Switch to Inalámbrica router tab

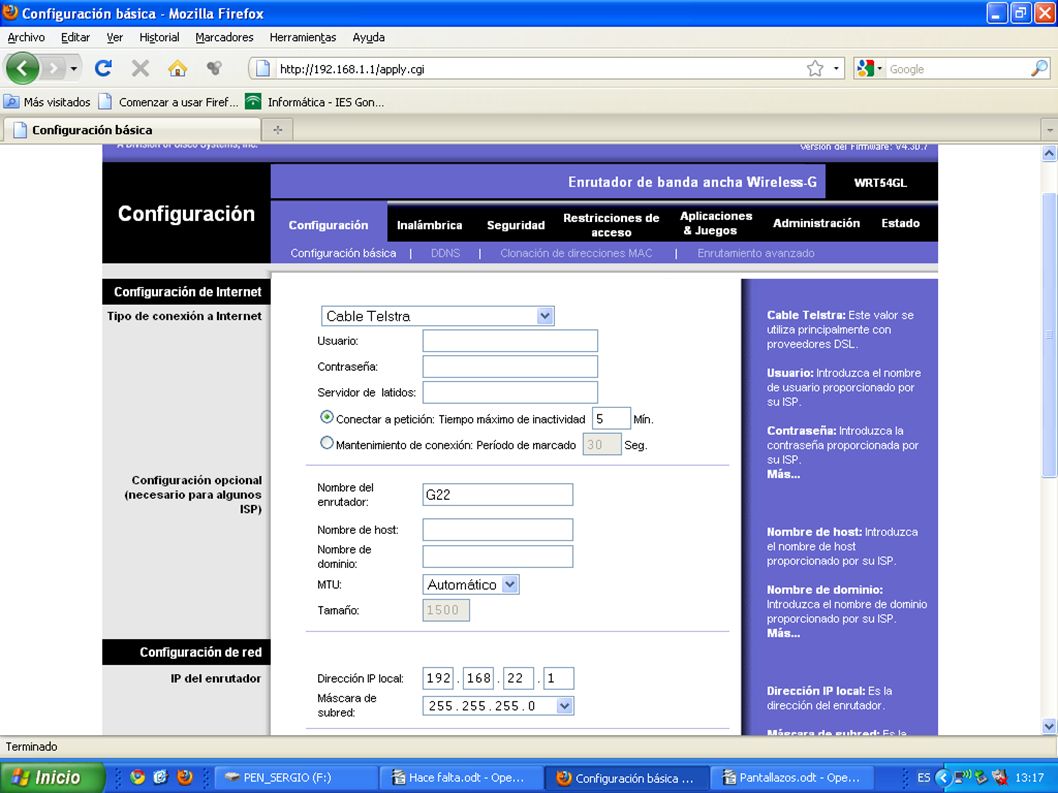click(x=429, y=225)
